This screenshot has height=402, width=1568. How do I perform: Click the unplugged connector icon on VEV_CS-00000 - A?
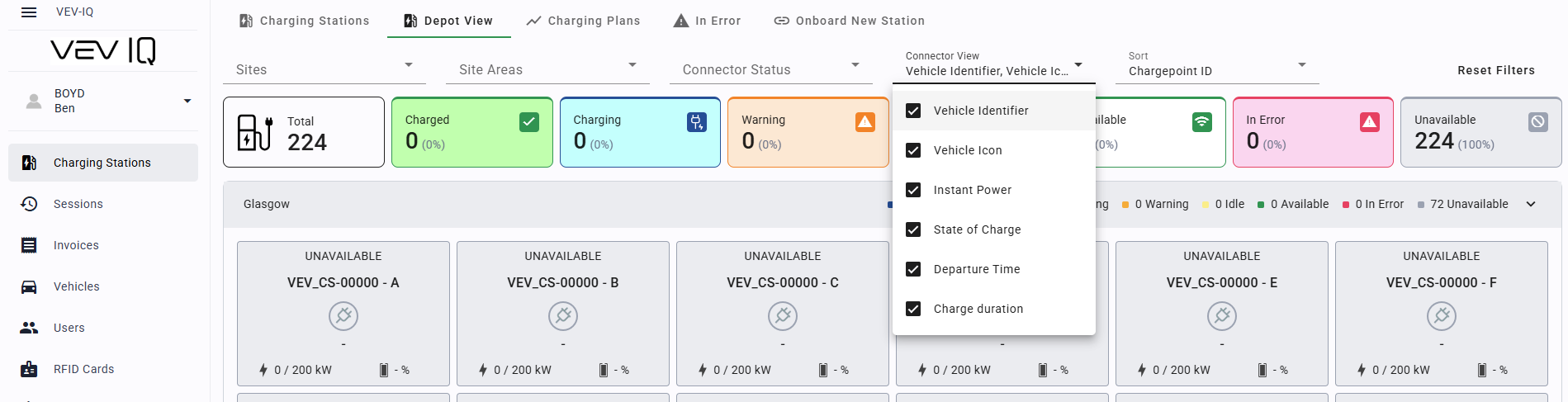coord(343,315)
